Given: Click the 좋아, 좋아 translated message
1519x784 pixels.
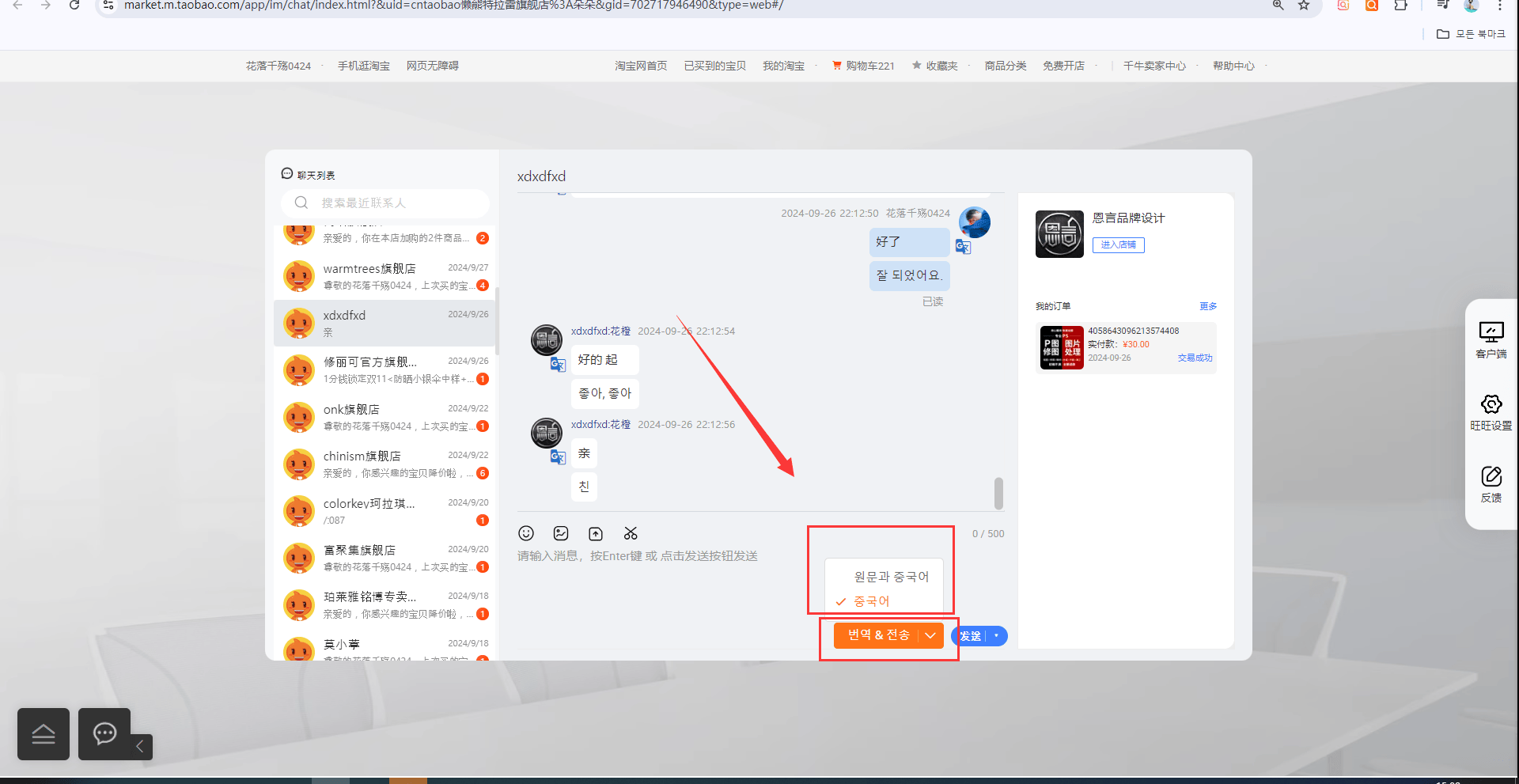Looking at the screenshot, I should pos(604,393).
